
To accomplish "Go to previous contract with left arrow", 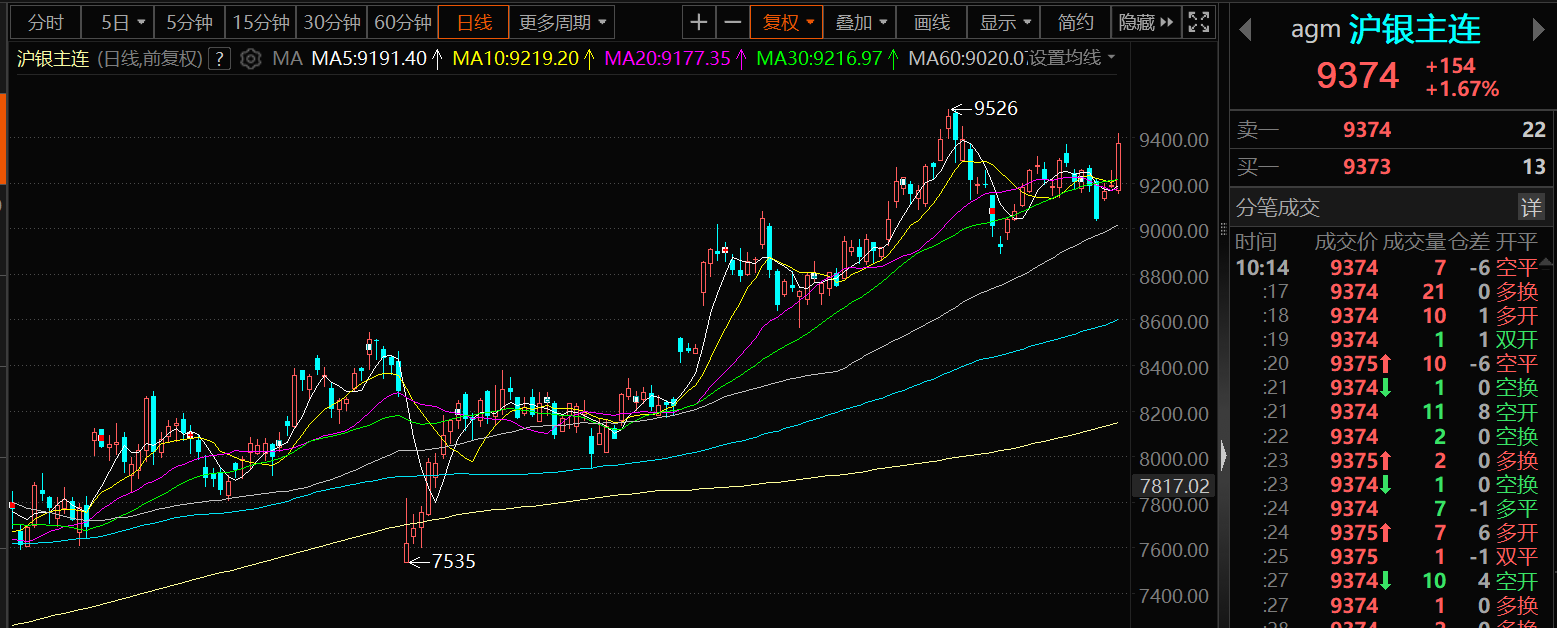I will [x=1245, y=30].
